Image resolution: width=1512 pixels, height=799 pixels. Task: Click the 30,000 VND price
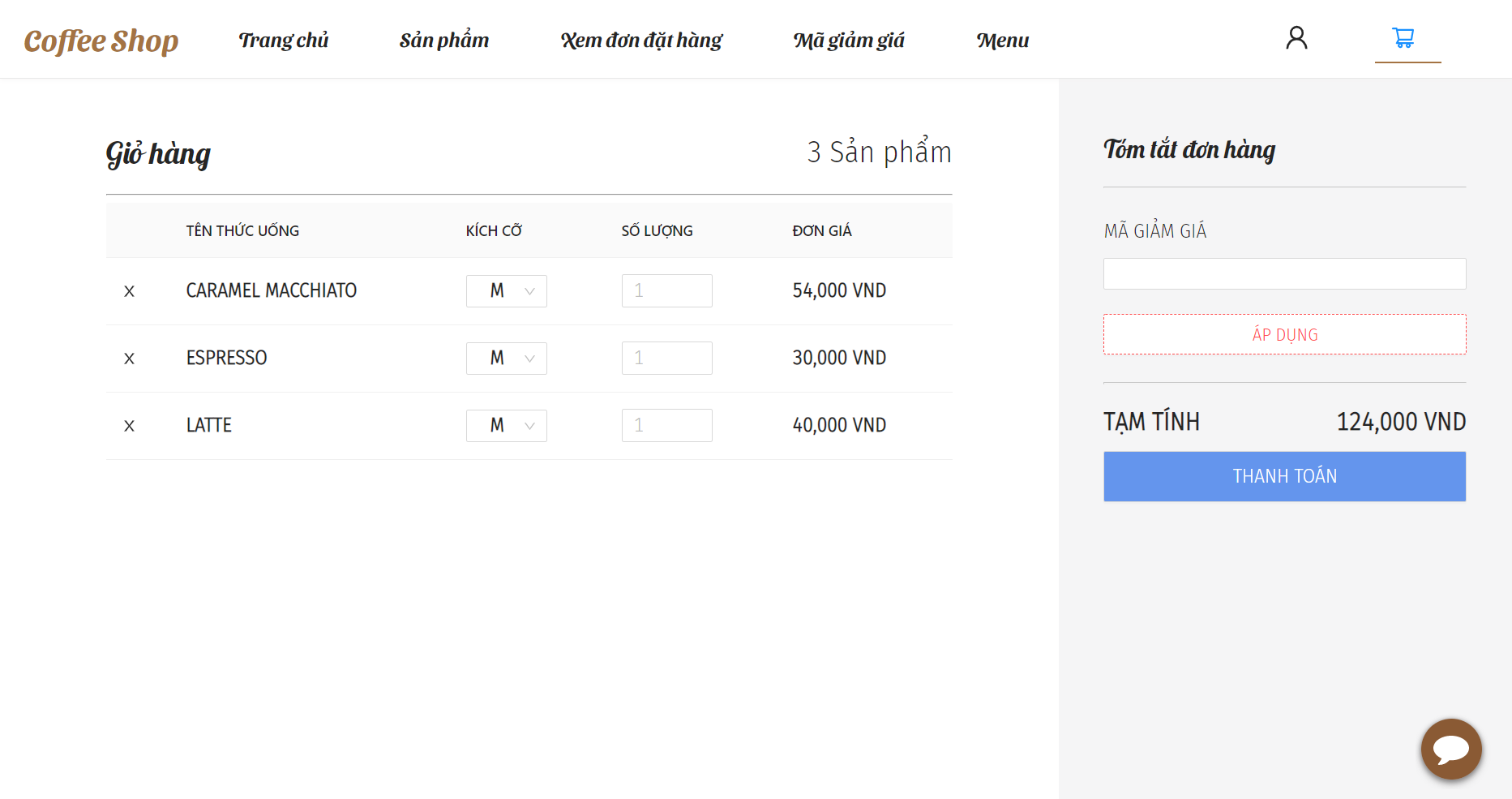tap(839, 358)
